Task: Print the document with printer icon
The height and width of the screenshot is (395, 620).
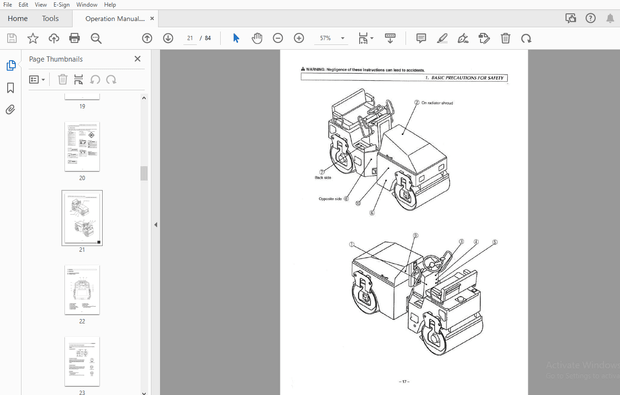Action: pyautogui.click(x=74, y=38)
